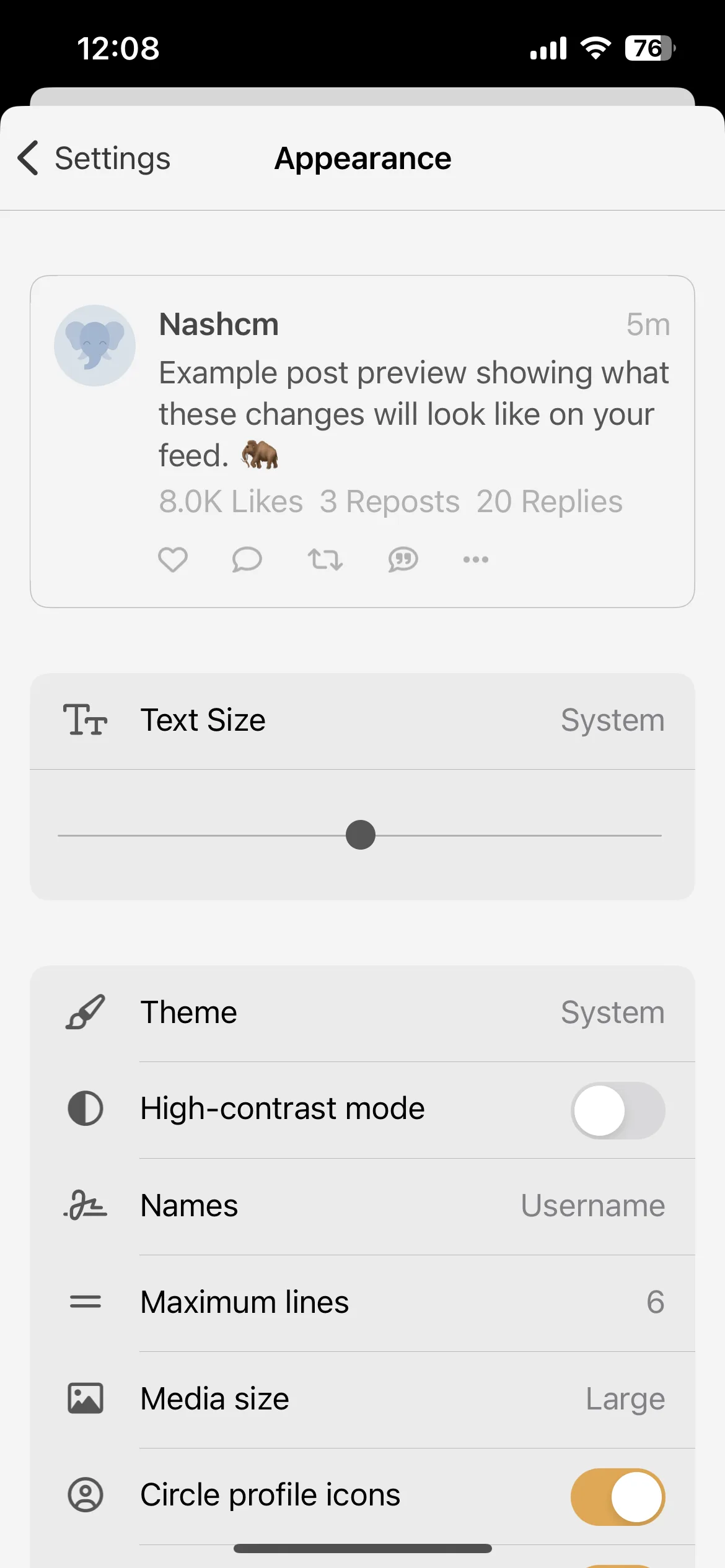Screen dimensions: 725x1568
Task: Tap the Text Size letters icon
Action: click(x=86, y=720)
